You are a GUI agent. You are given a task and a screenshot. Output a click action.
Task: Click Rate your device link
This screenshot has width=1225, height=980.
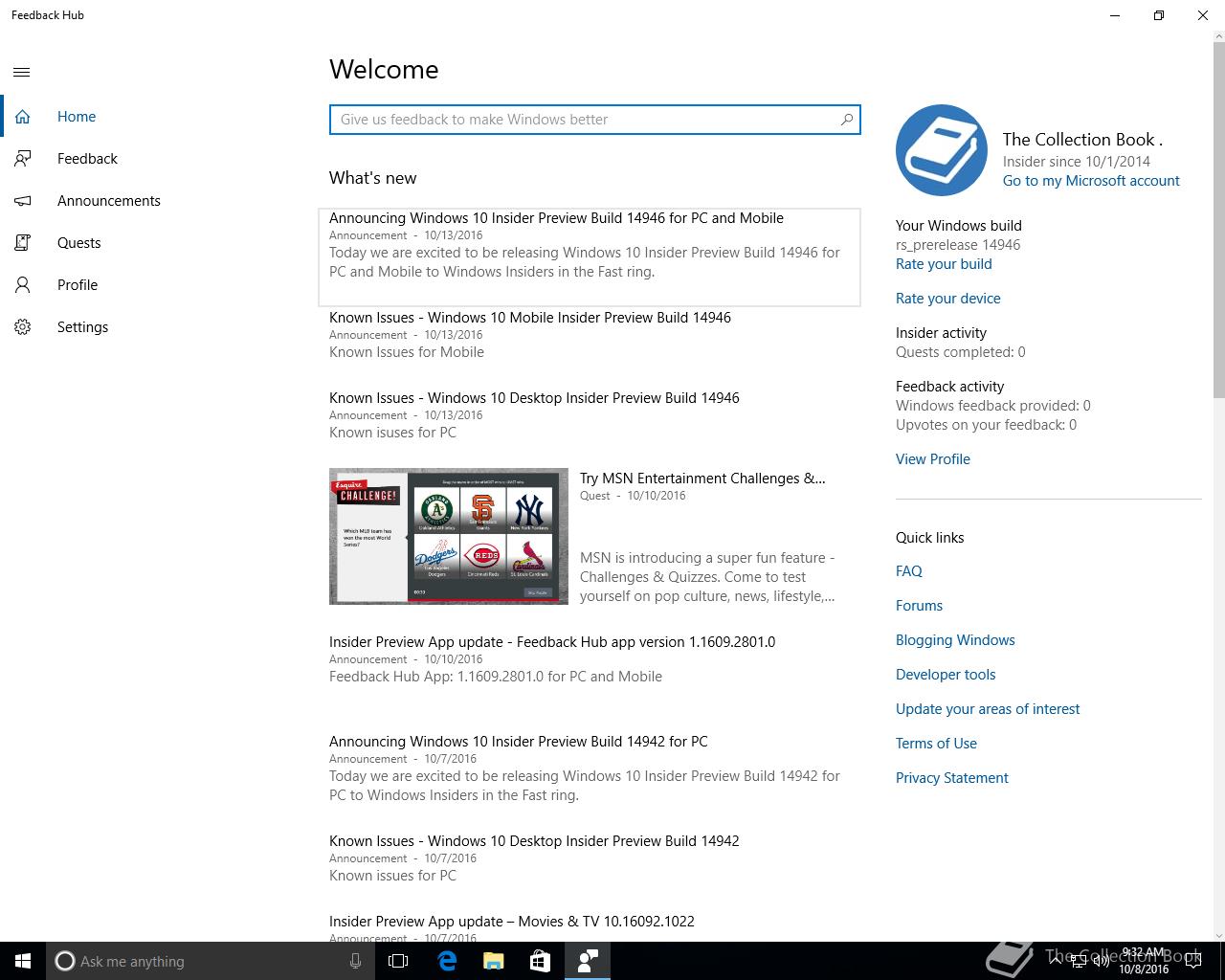point(948,299)
